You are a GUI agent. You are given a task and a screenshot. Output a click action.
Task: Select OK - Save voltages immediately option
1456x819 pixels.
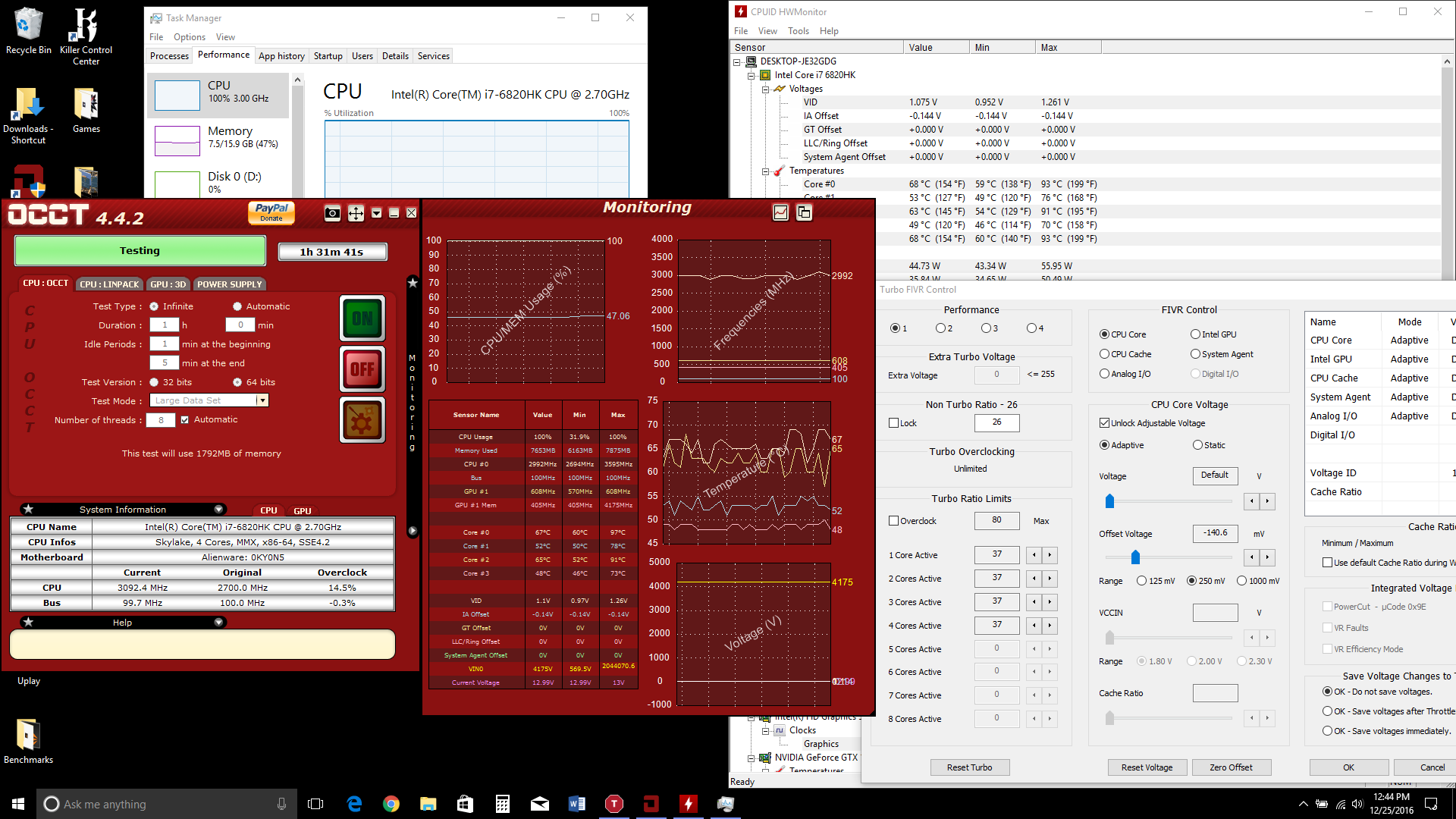pyautogui.click(x=1327, y=731)
